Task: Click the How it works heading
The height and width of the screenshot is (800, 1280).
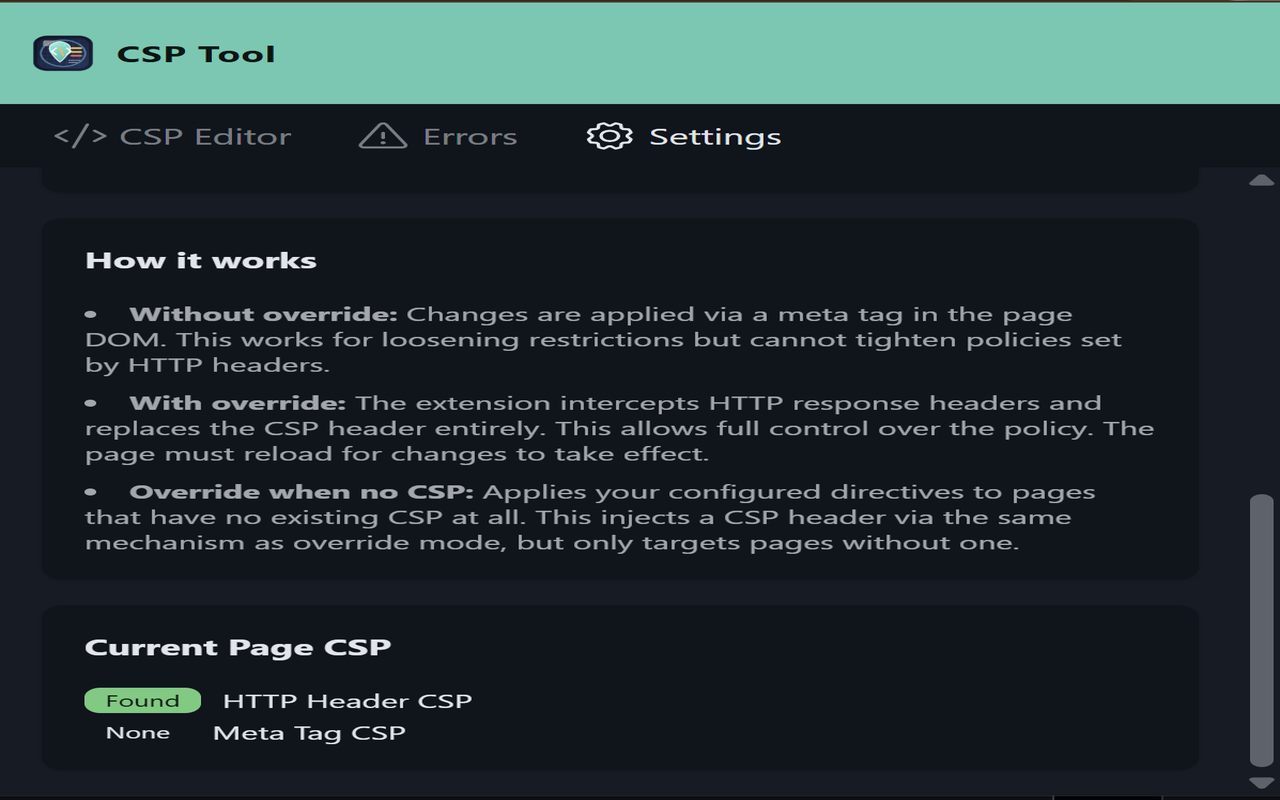Action: click(x=200, y=260)
